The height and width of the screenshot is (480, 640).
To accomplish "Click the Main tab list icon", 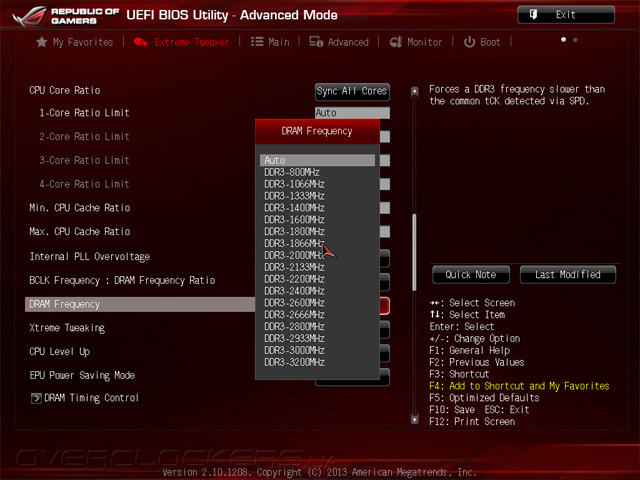I will 257,42.
